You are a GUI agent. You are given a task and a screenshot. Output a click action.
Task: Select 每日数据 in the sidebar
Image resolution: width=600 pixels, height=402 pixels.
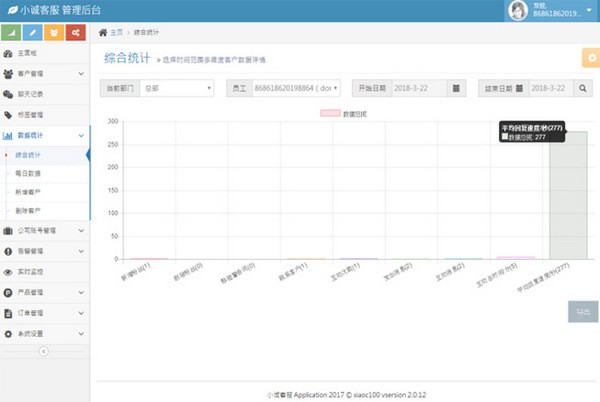click(x=28, y=174)
